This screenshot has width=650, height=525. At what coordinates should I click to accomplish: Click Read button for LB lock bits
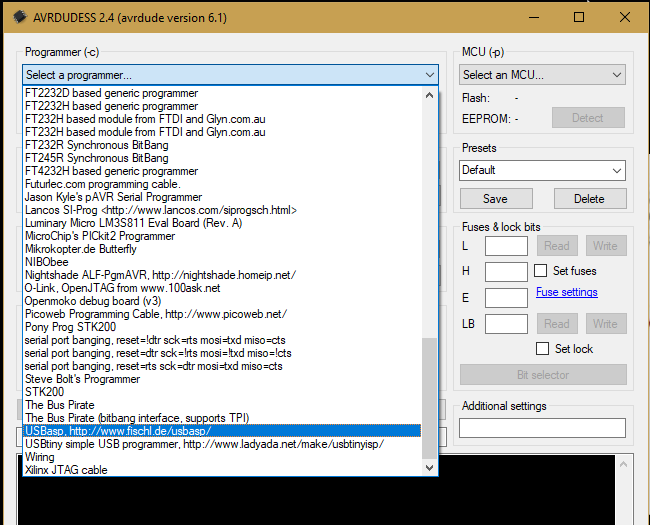point(557,323)
